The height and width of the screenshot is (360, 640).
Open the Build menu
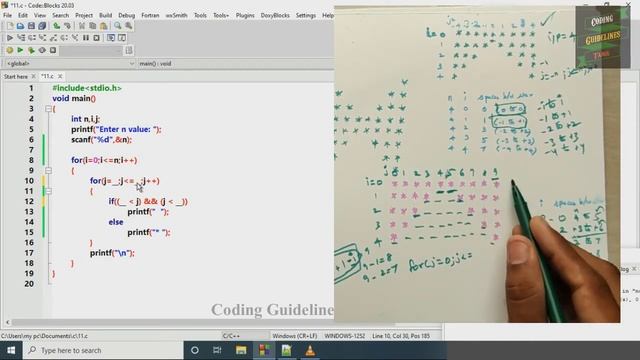click(x=105, y=15)
